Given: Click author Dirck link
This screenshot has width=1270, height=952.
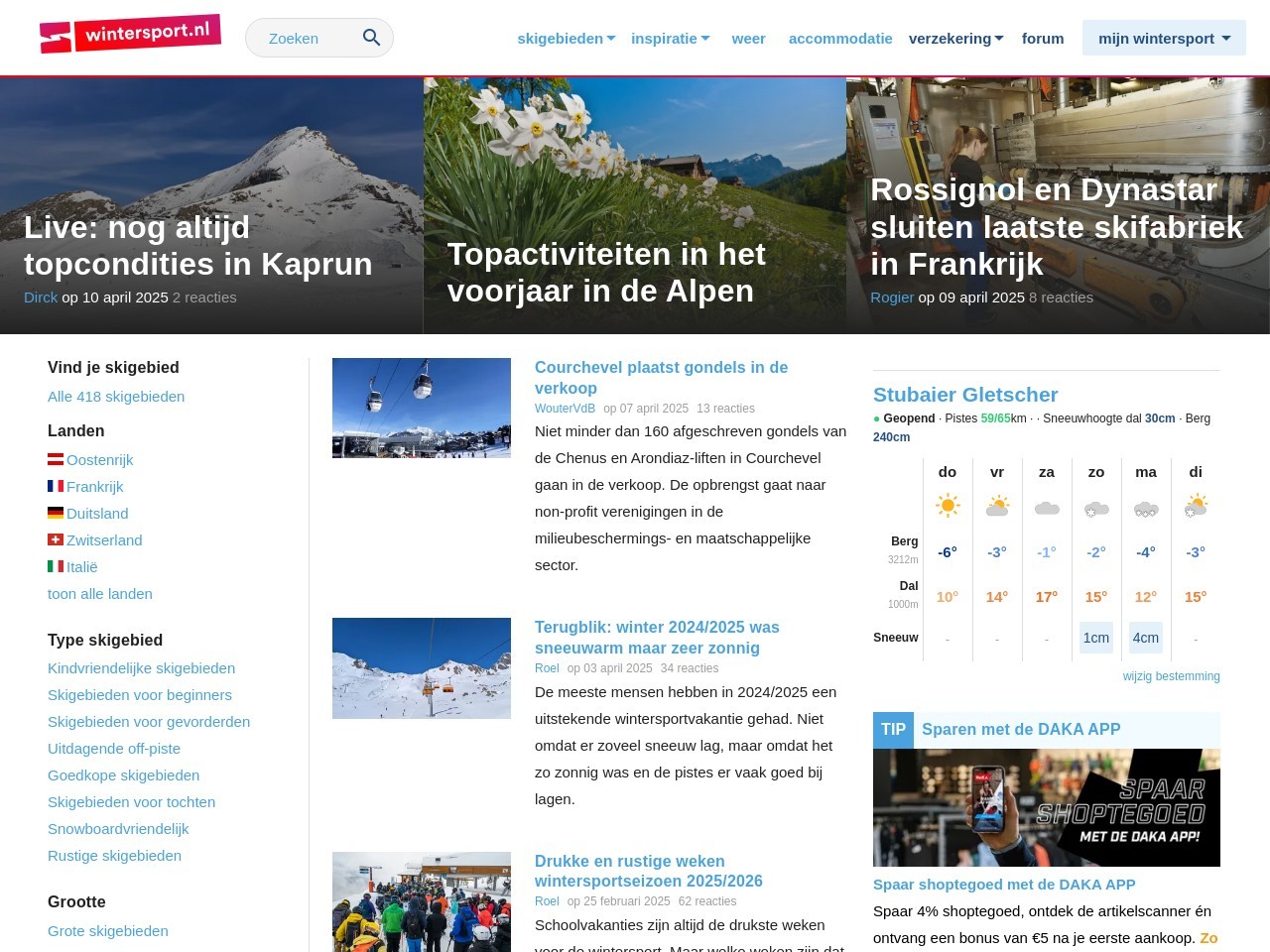Looking at the screenshot, I should click(x=41, y=297).
